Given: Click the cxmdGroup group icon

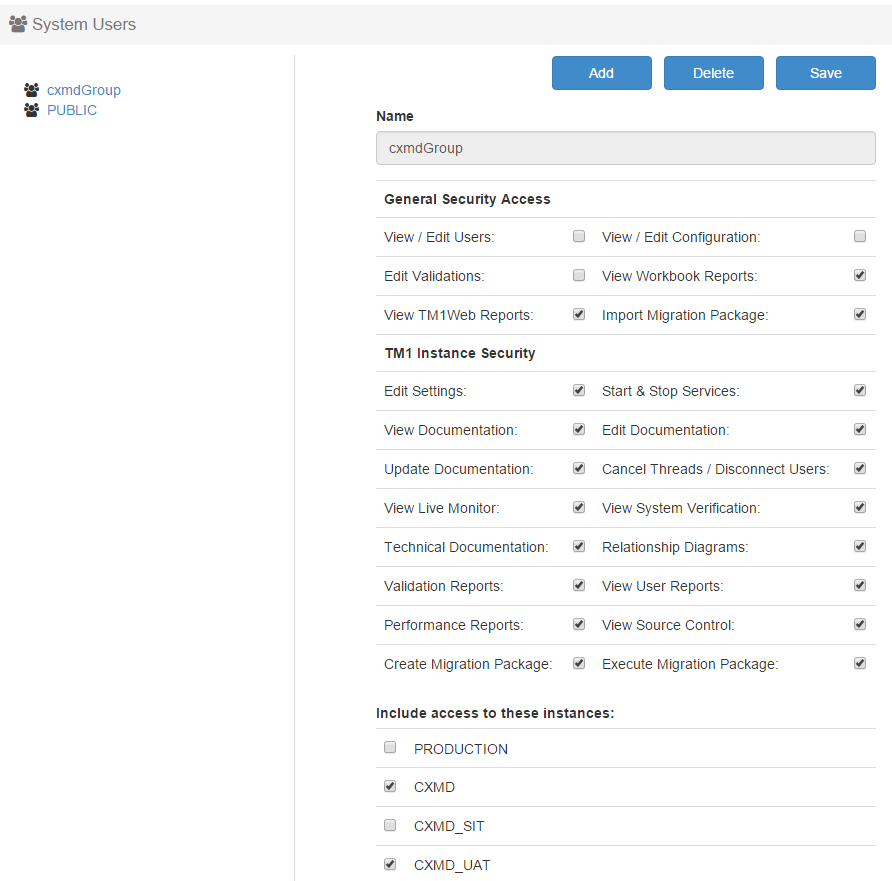Looking at the screenshot, I should [32, 90].
